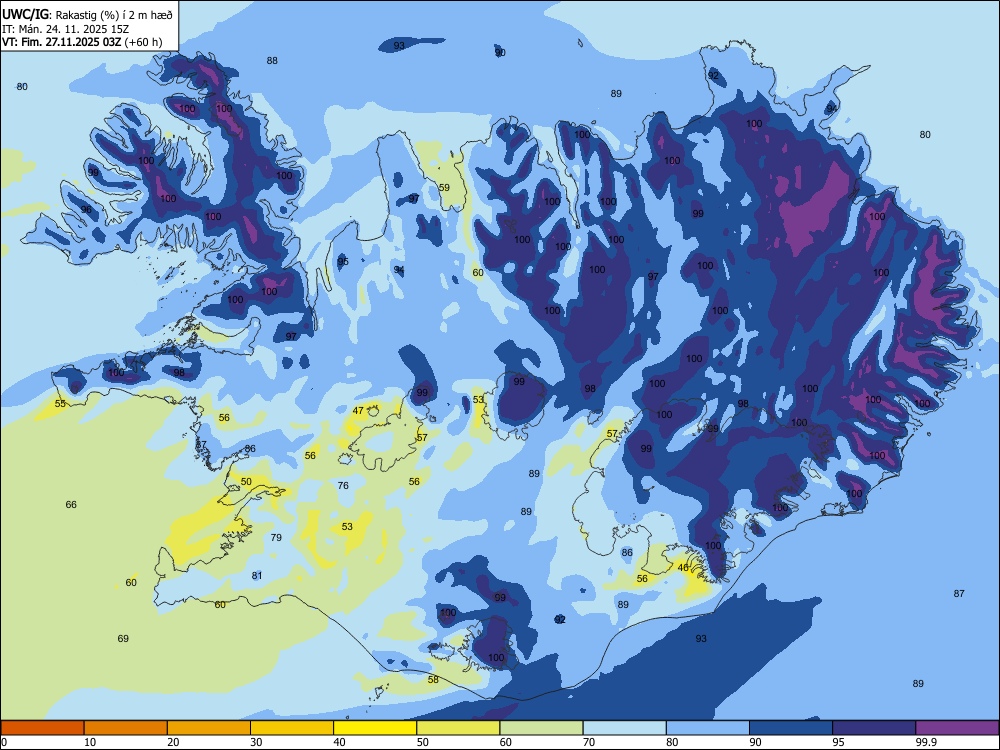Click the '30' legend tick label
1000x750 pixels.
tap(256, 742)
